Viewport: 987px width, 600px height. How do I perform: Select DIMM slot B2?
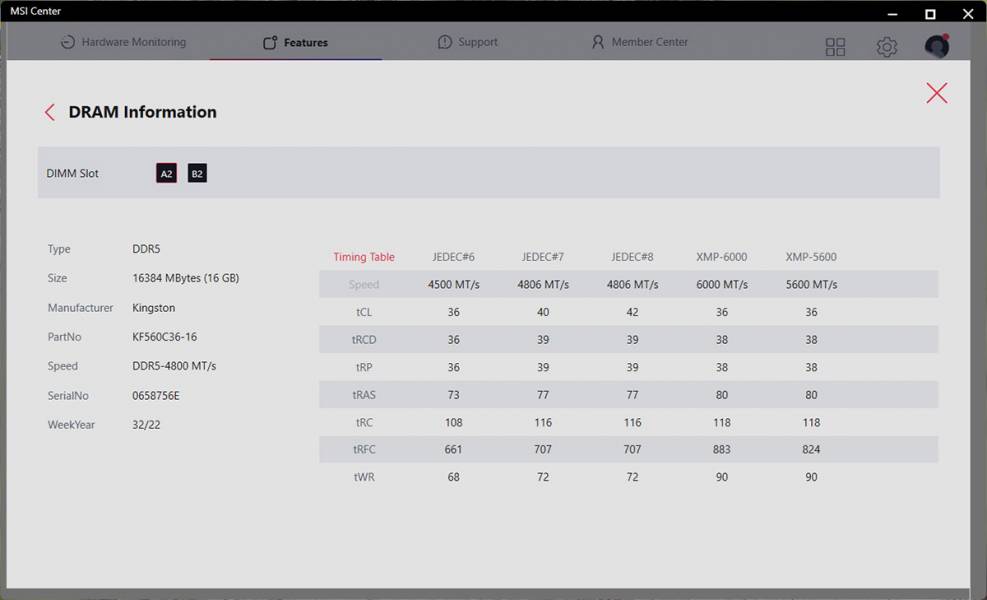pyautogui.click(x=197, y=174)
